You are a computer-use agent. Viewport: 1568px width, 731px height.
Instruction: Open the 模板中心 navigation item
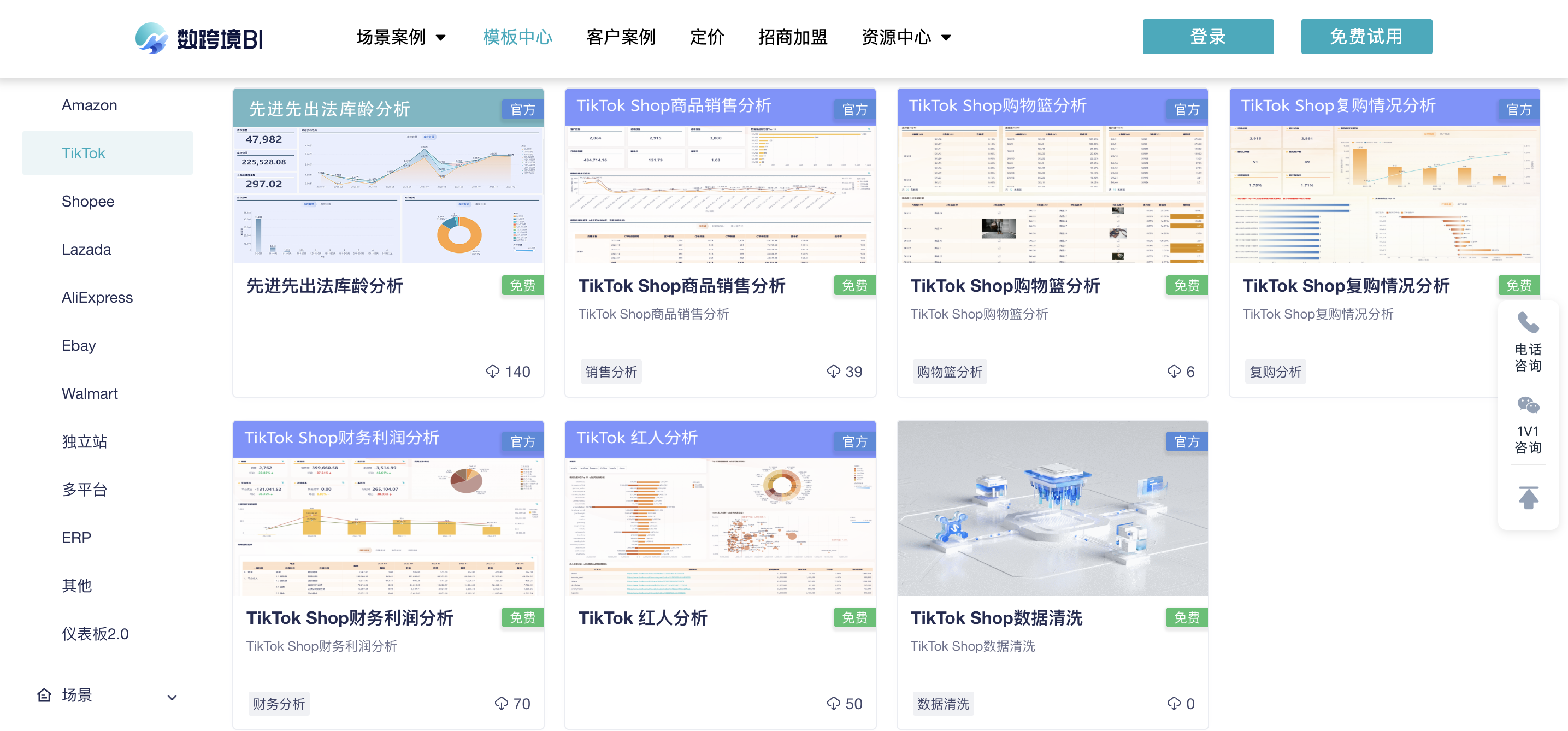tap(517, 37)
